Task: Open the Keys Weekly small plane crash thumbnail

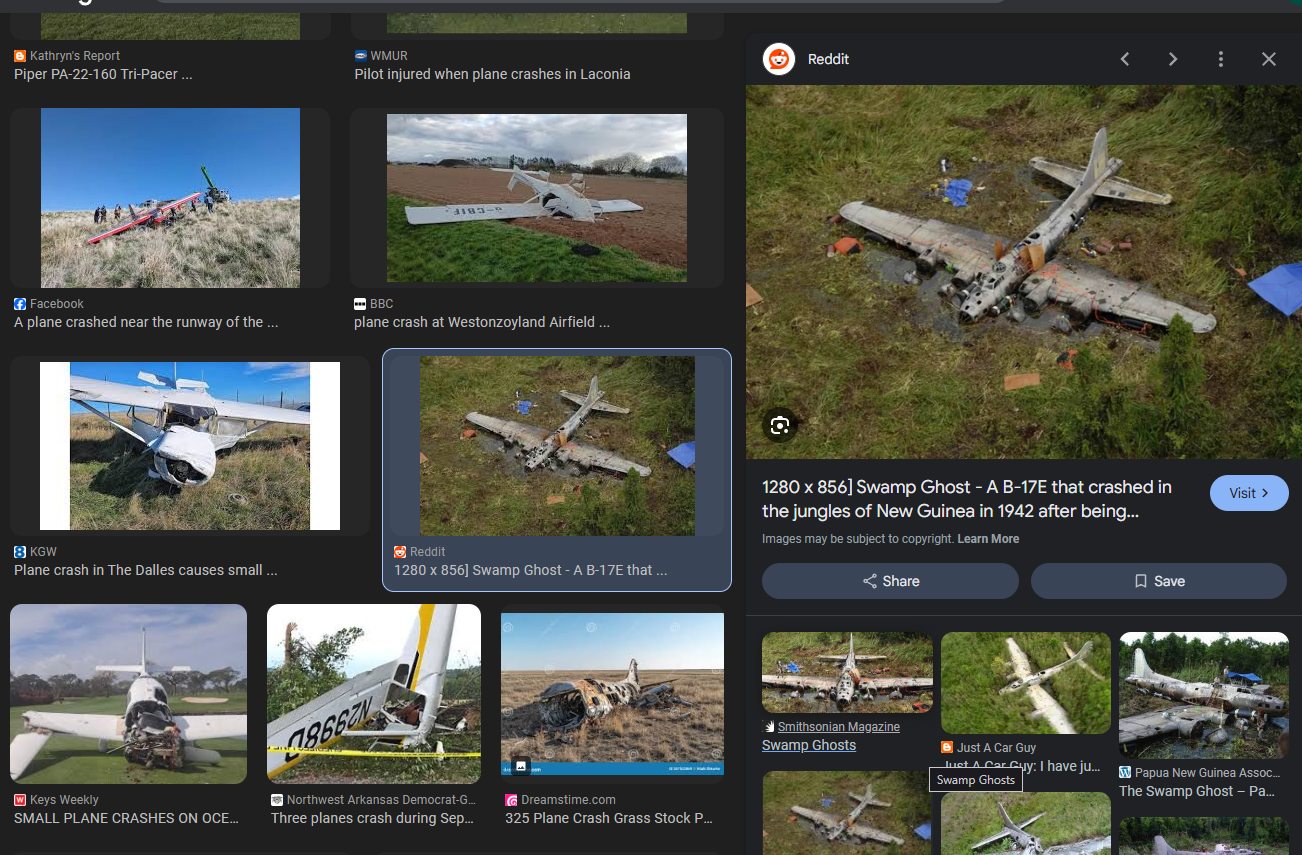Action: tap(128, 694)
